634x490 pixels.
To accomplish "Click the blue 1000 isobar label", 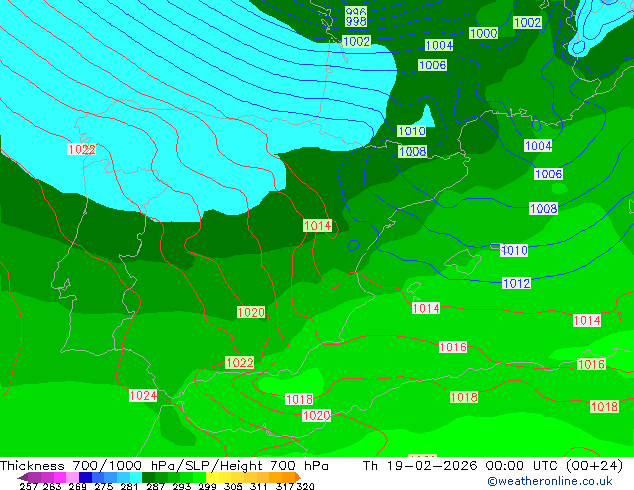I will pyautogui.click(x=483, y=33).
